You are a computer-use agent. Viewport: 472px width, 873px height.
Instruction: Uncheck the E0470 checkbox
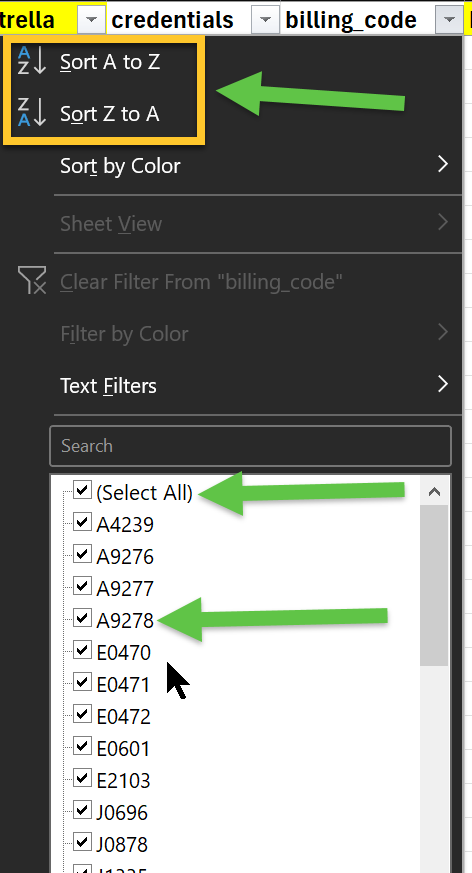82,650
